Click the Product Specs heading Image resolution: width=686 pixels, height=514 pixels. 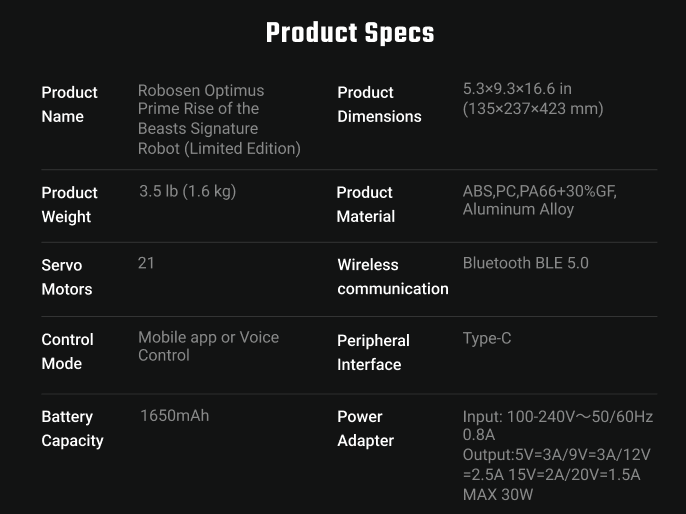pos(350,33)
